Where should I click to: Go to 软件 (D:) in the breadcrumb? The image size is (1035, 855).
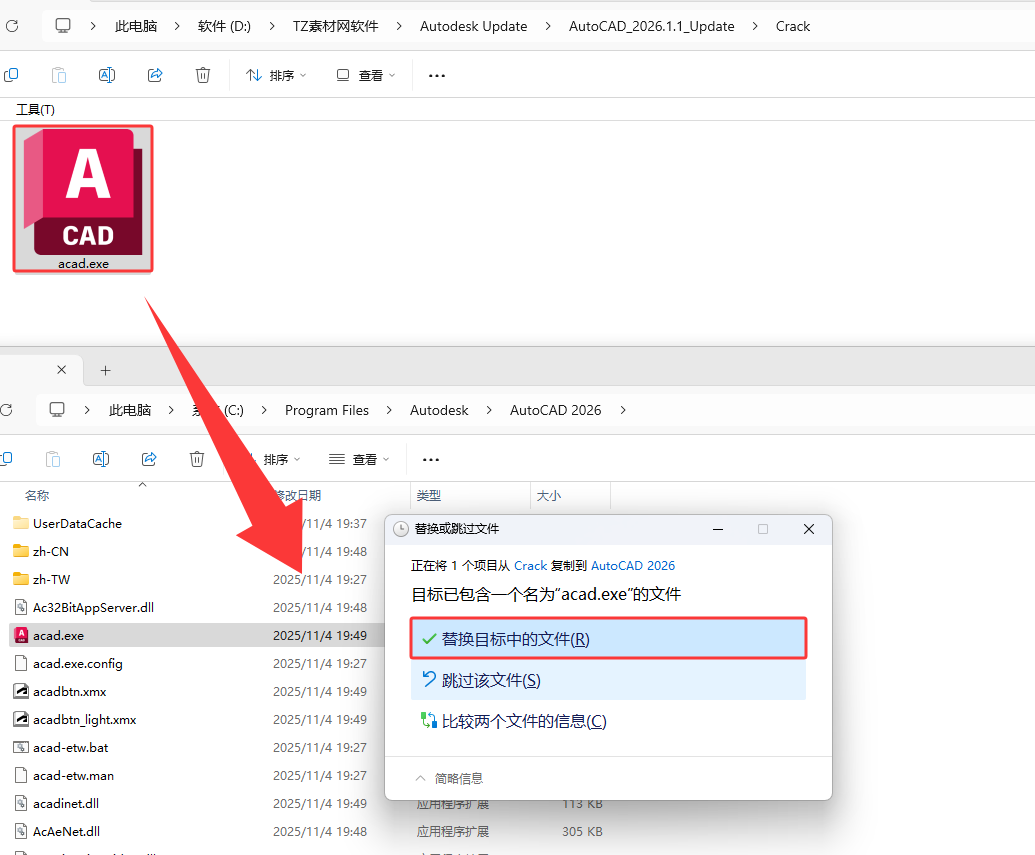[x=224, y=26]
